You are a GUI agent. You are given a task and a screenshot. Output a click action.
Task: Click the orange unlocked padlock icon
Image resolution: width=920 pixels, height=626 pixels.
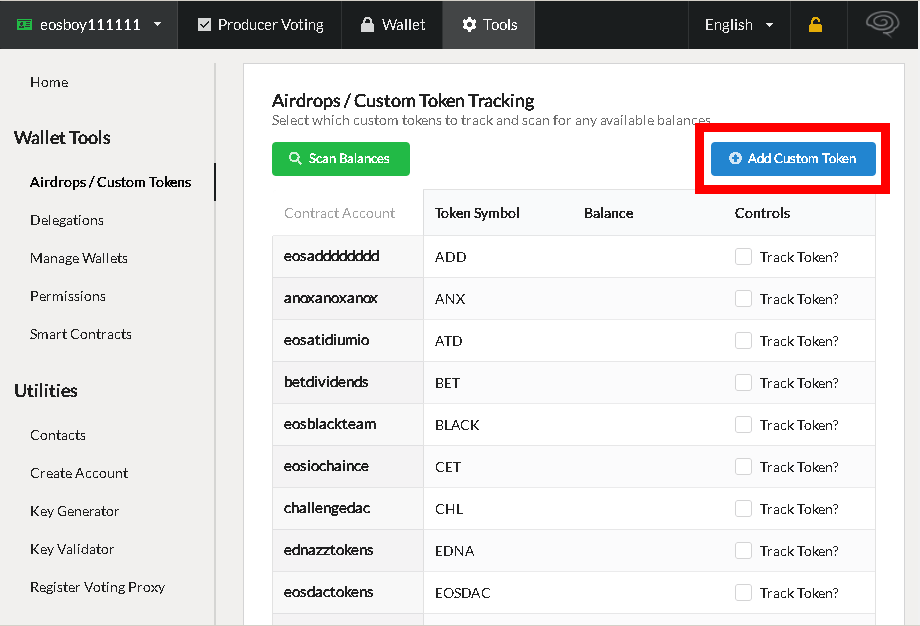[816, 25]
